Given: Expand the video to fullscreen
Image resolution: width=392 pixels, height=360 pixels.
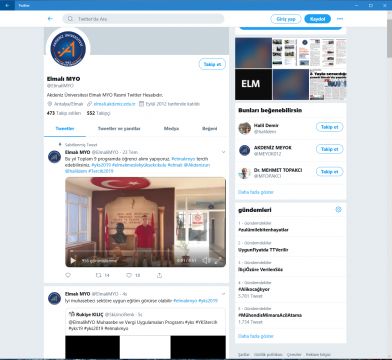Looking at the screenshot, I should click(218, 260).
